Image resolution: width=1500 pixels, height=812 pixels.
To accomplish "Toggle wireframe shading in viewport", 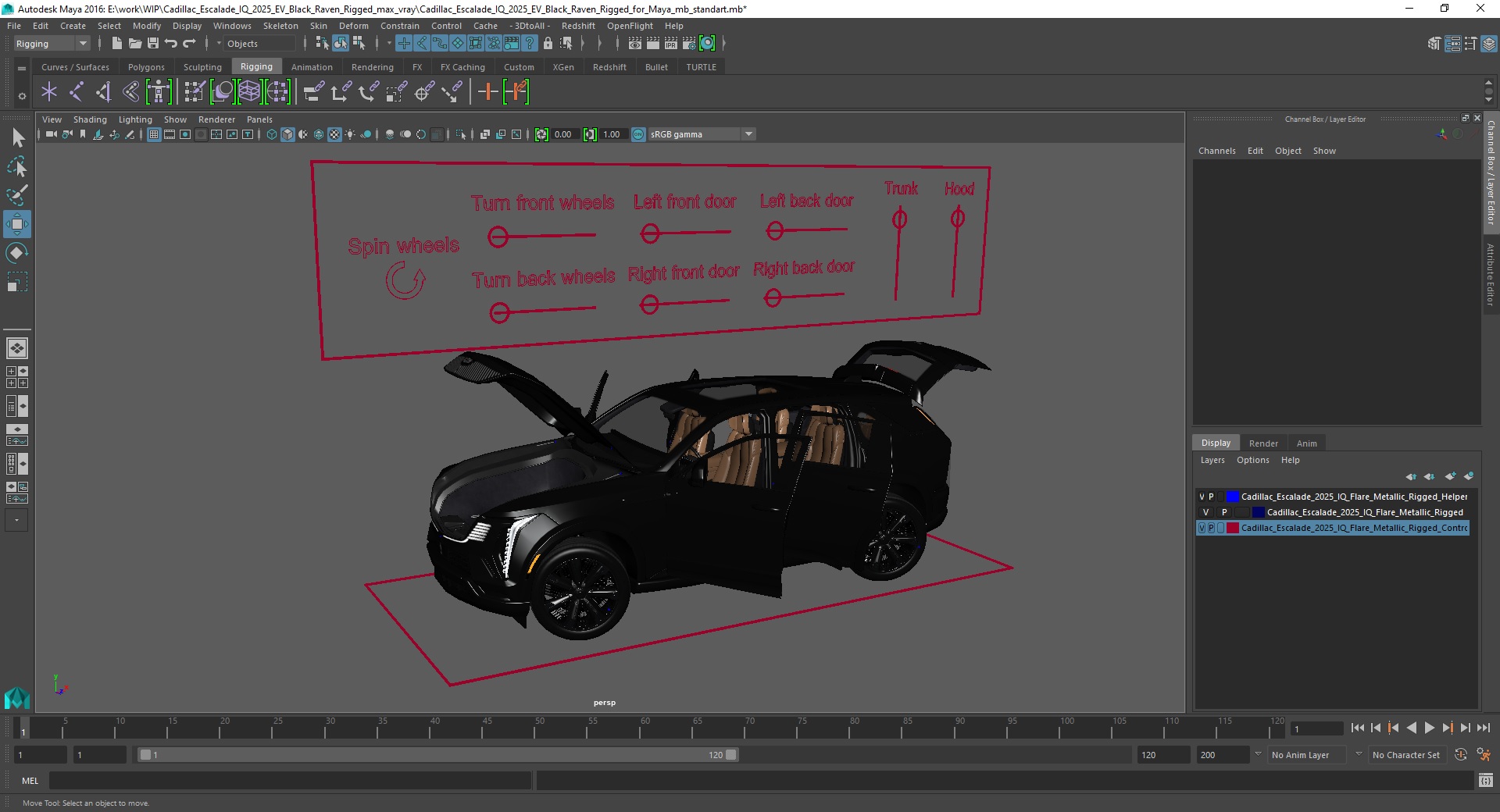I will (272, 134).
